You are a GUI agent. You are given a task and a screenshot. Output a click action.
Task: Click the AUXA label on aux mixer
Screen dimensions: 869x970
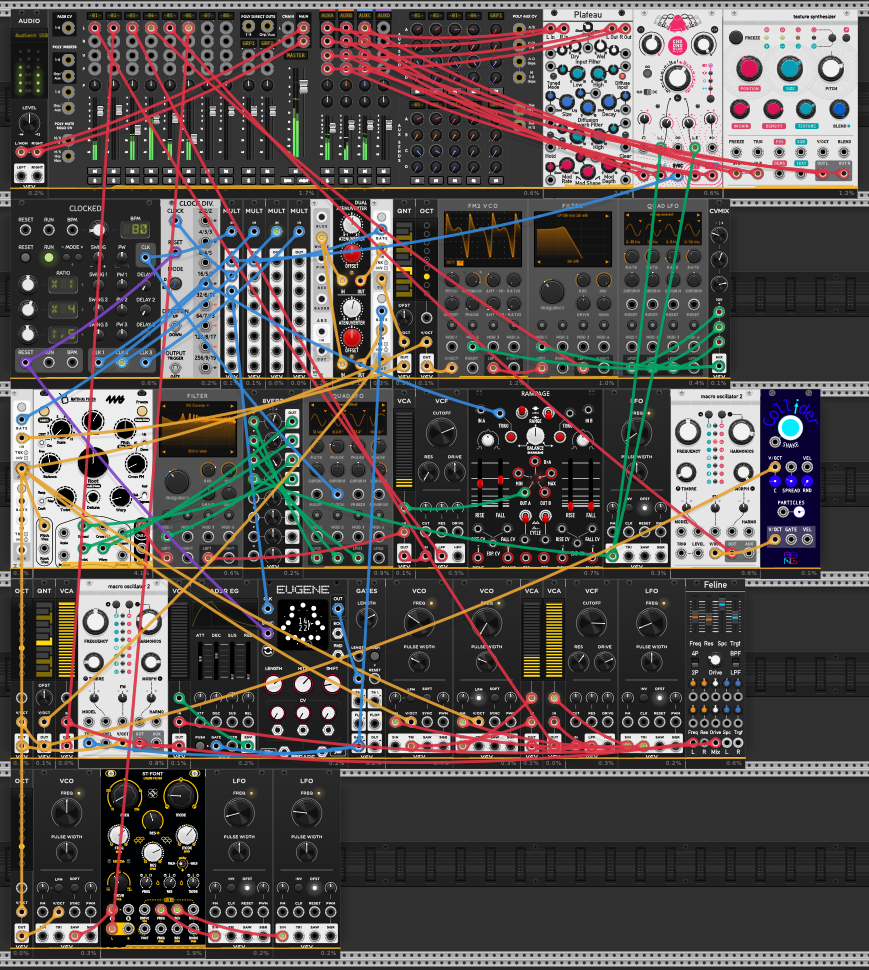click(327, 15)
